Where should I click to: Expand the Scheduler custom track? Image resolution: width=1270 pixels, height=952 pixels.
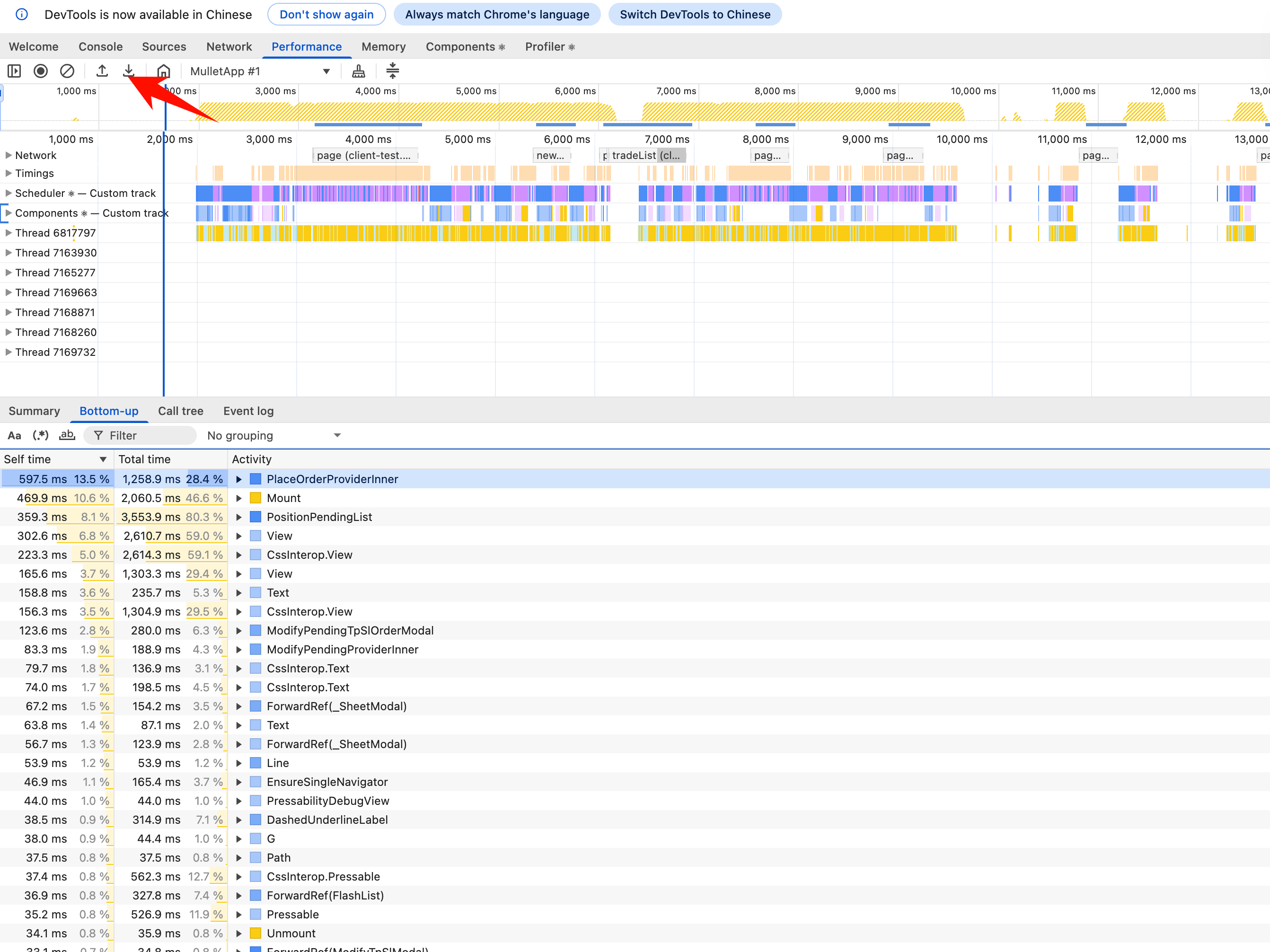[9, 194]
